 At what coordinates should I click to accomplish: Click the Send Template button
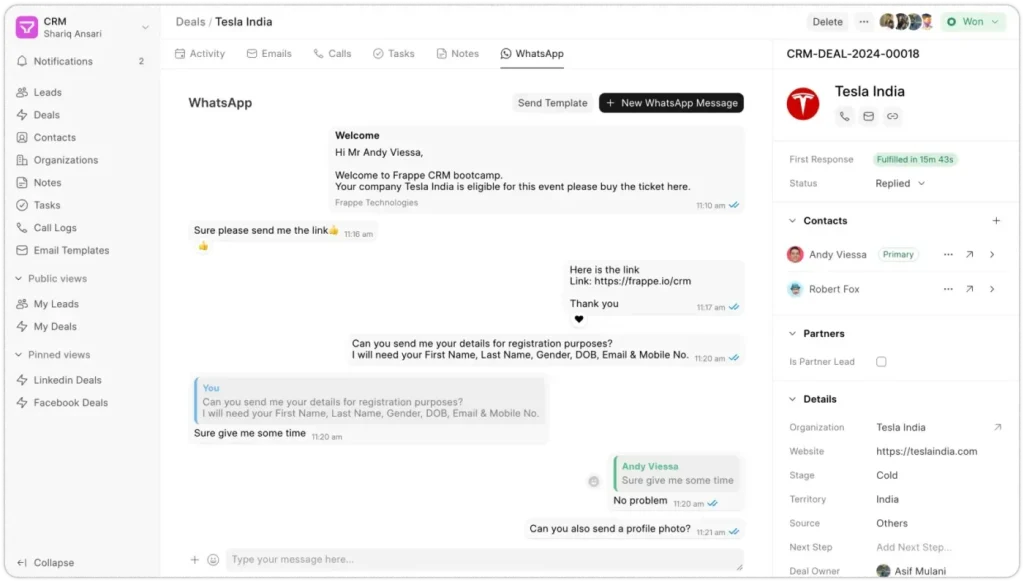point(552,103)
